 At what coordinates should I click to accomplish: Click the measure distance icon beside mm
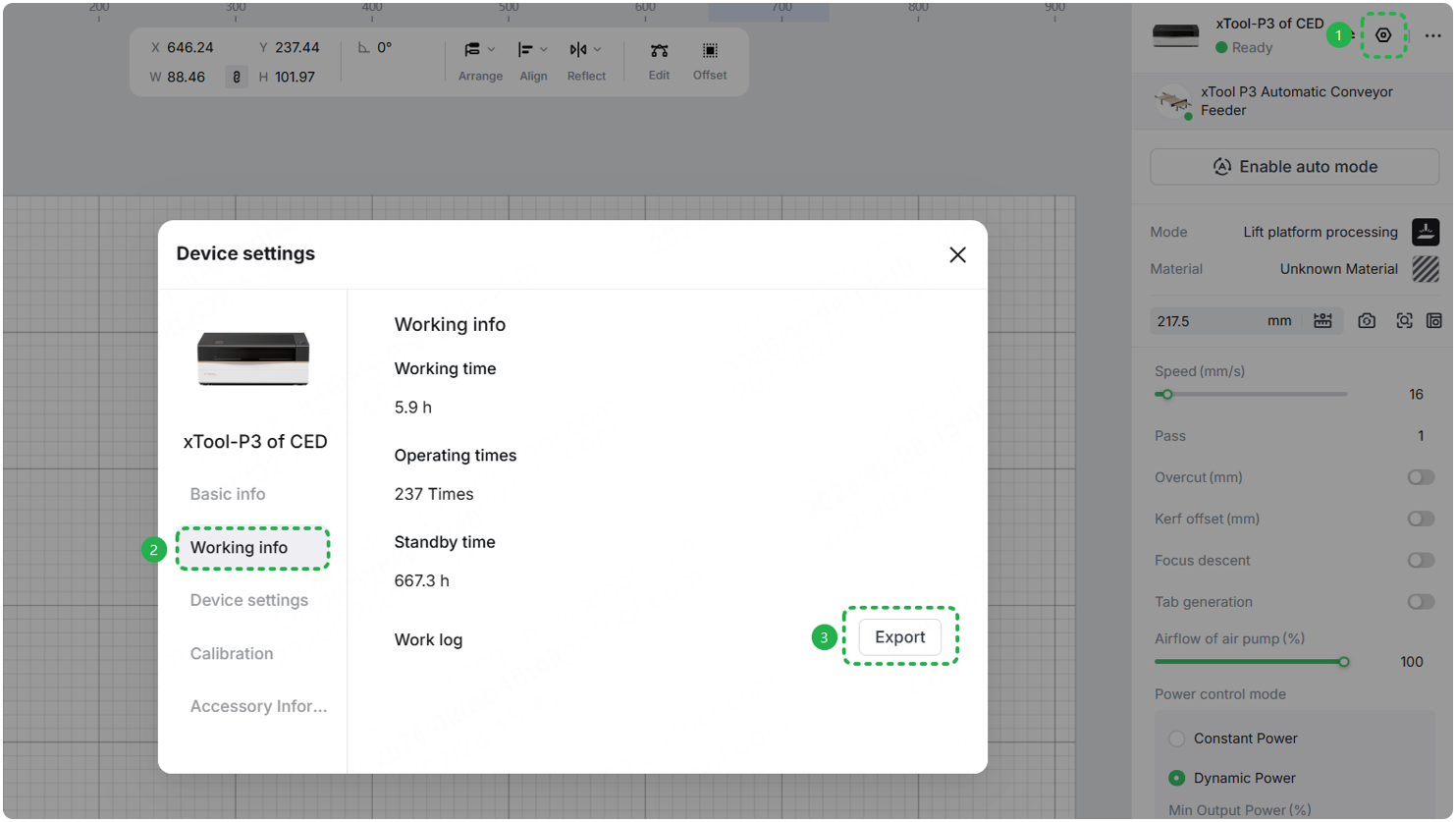[1322, 321]
